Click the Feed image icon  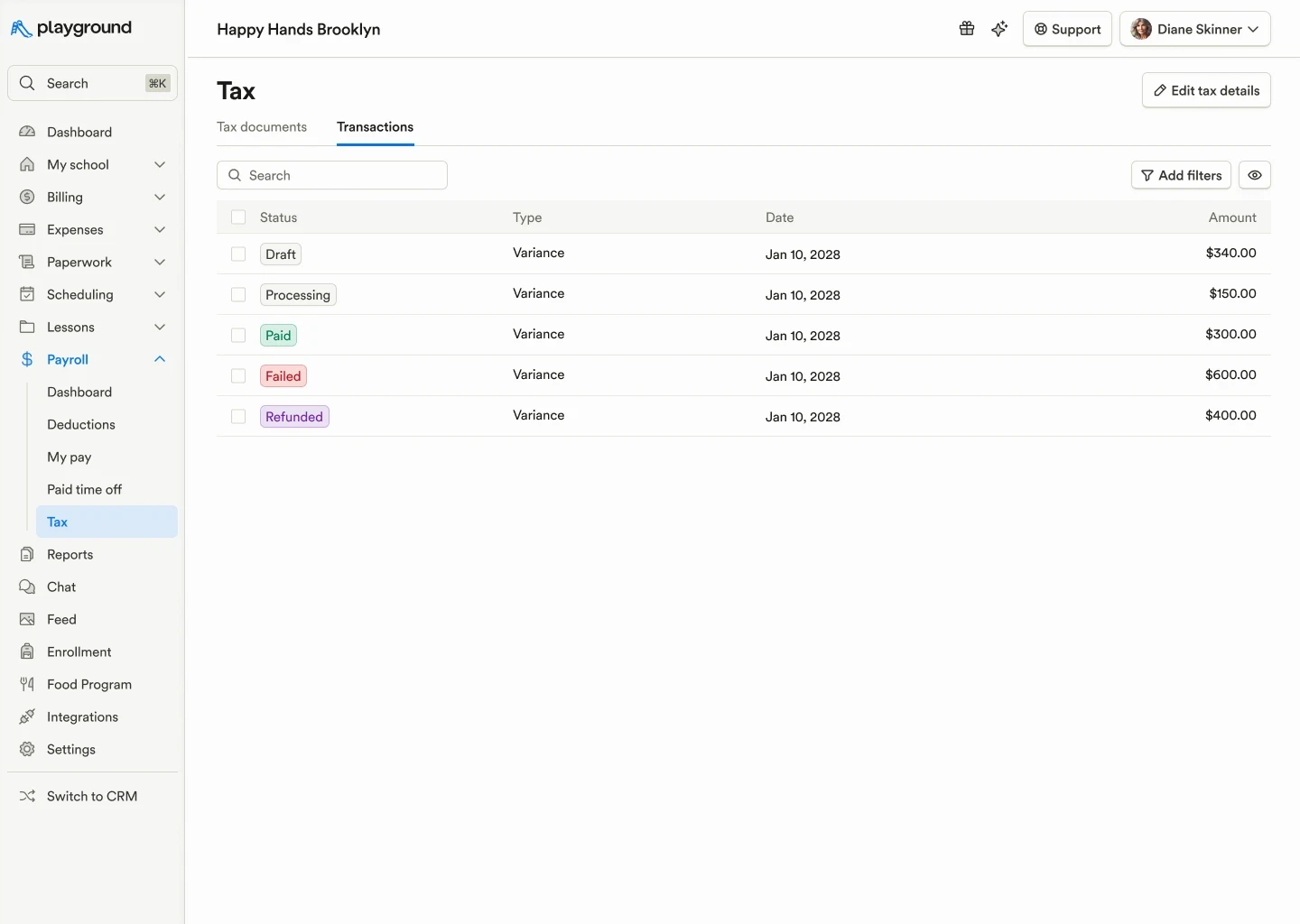pyautogui.click(x=27, y=619)
